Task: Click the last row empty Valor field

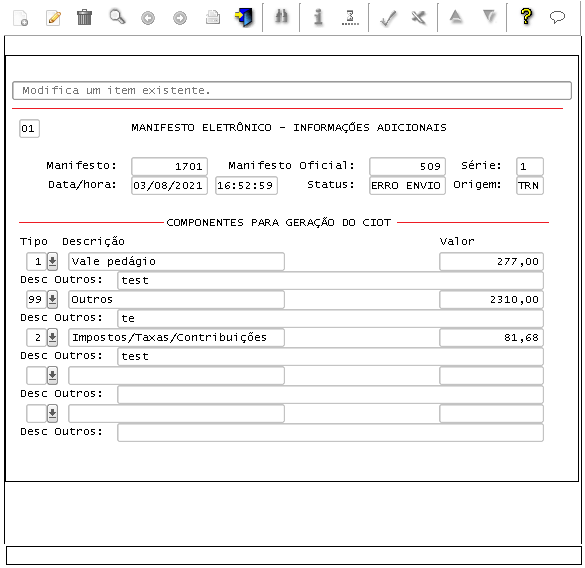Action: click(491, 413)
